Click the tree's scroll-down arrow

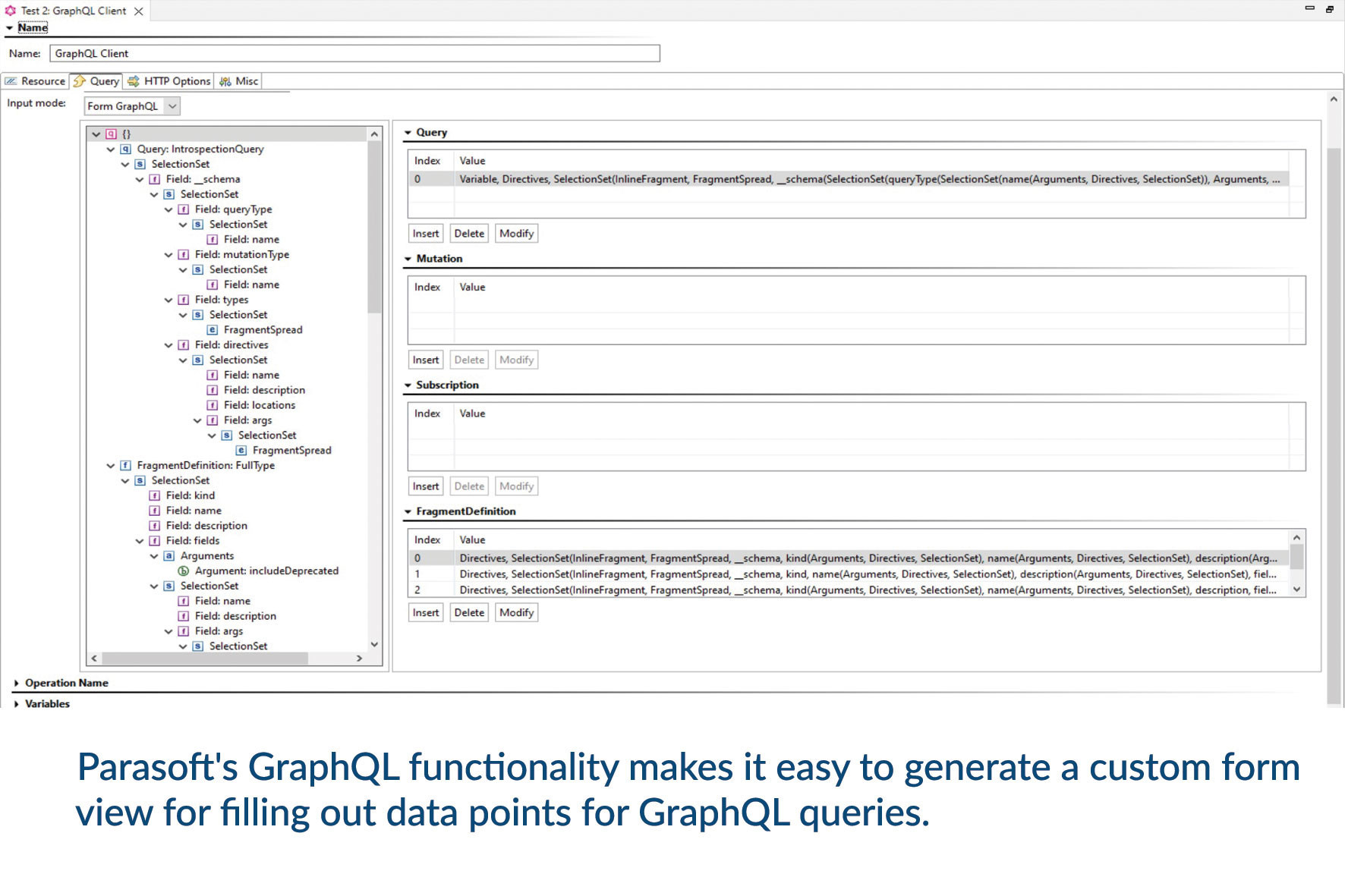coord(374,645)
